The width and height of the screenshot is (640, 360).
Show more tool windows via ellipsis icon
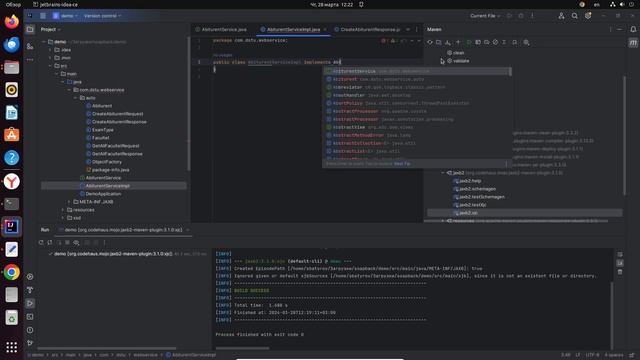(30, 60)
